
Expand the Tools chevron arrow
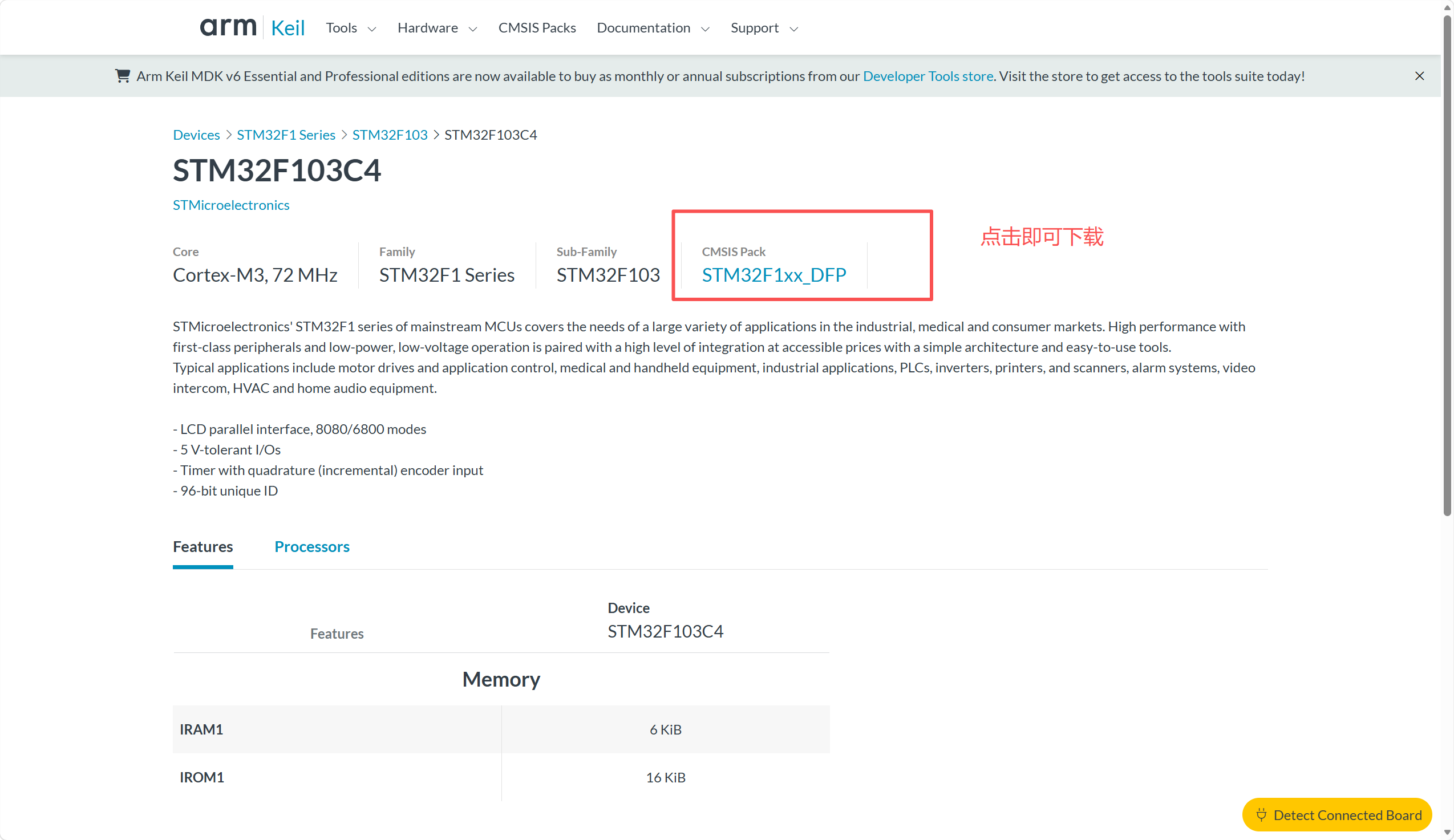(372, 29)
